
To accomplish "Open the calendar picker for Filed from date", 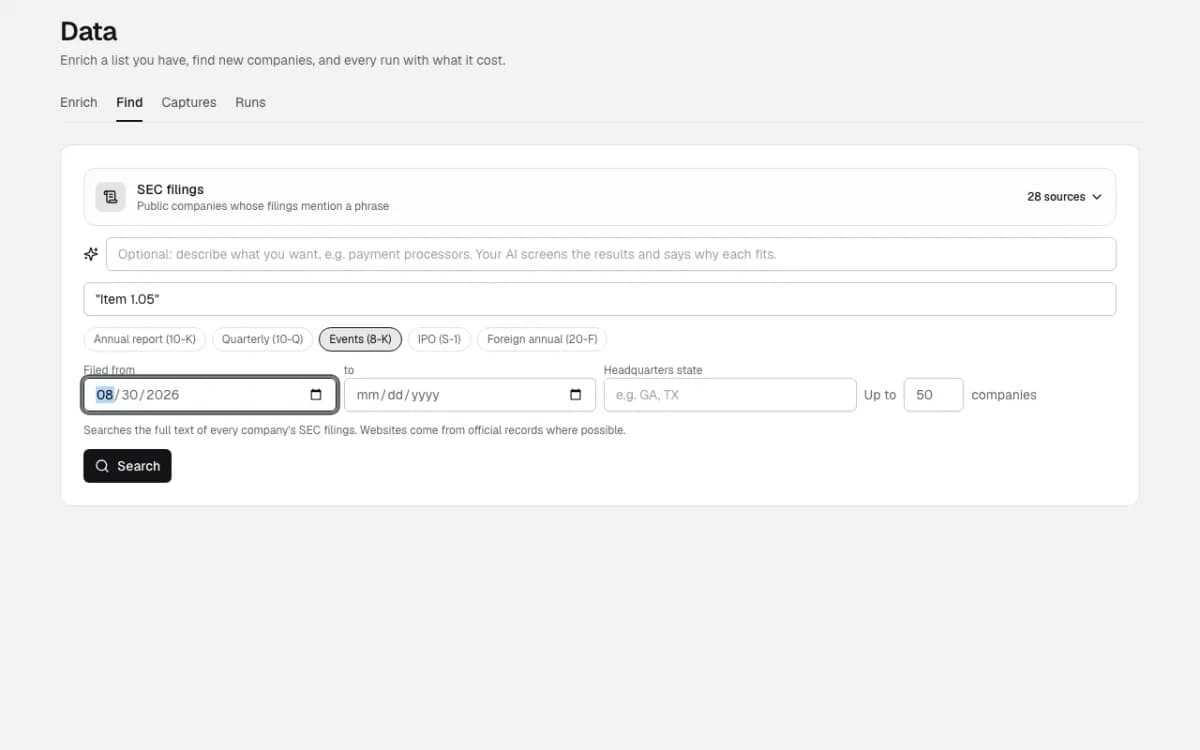I will tap(316, 395).
